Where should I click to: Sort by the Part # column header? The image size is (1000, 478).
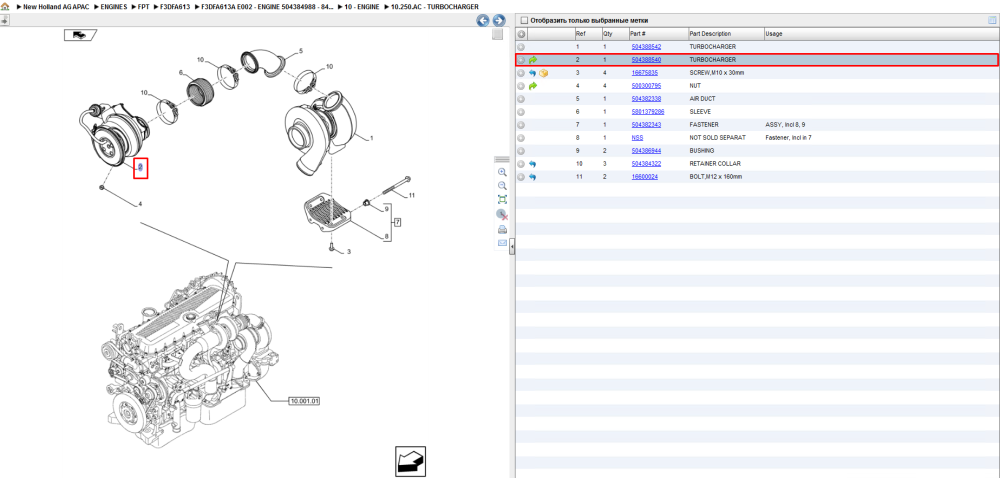point(658,34)
